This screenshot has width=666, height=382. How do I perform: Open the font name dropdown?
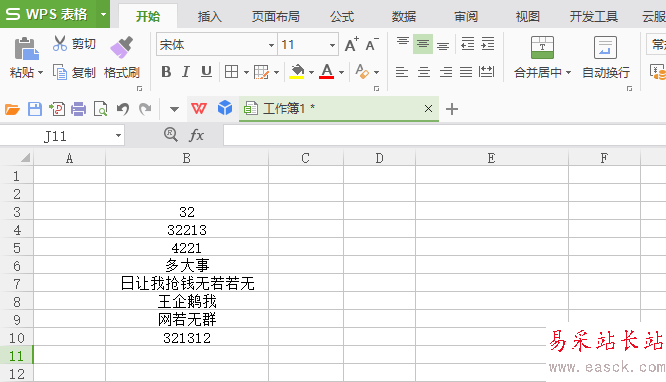click(271, 45)
